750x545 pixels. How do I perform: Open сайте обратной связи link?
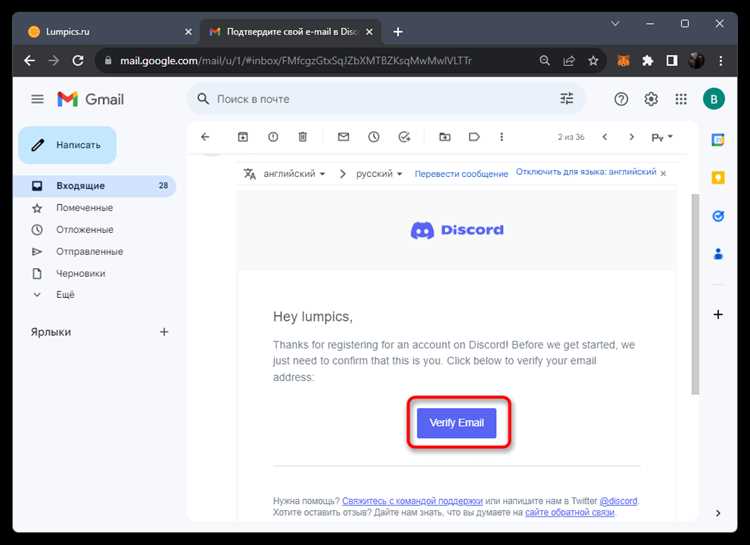(x=570, y=512)
